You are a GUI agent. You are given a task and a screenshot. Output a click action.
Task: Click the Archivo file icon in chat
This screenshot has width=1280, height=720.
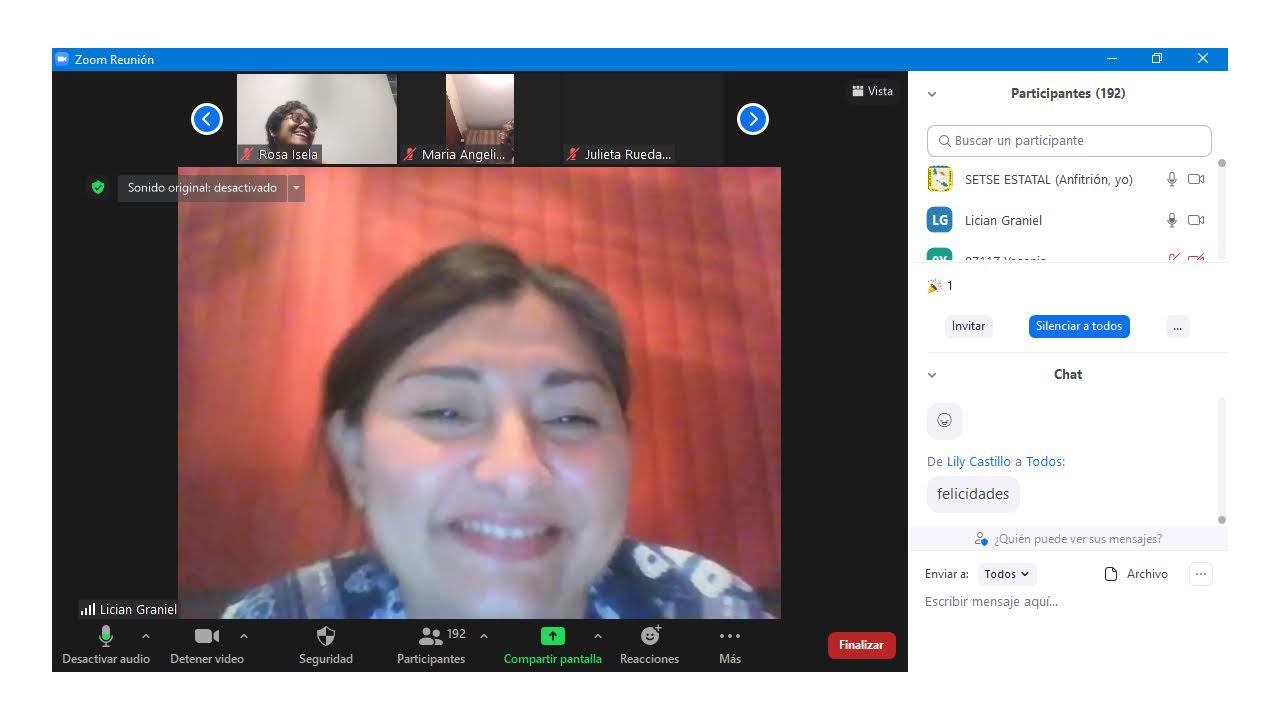(1110, 574)
